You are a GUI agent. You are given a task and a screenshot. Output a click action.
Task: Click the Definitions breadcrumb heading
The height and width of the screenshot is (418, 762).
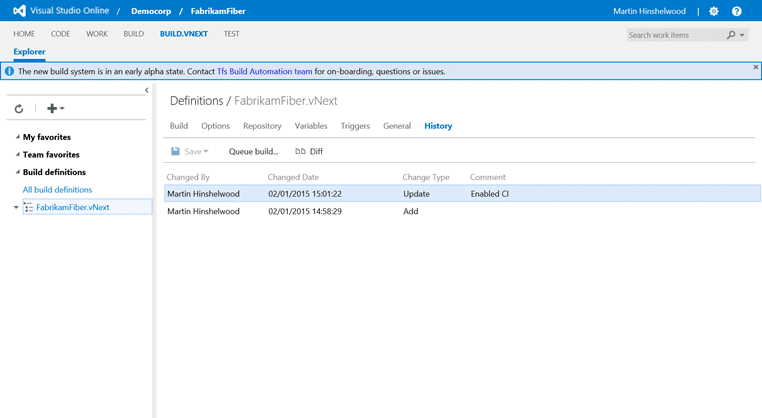196,101
